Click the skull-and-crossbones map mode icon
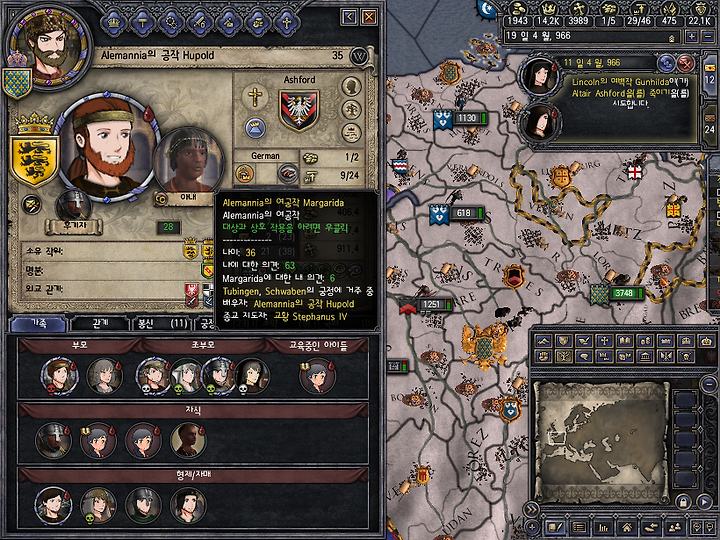 [x=686, y=356]
